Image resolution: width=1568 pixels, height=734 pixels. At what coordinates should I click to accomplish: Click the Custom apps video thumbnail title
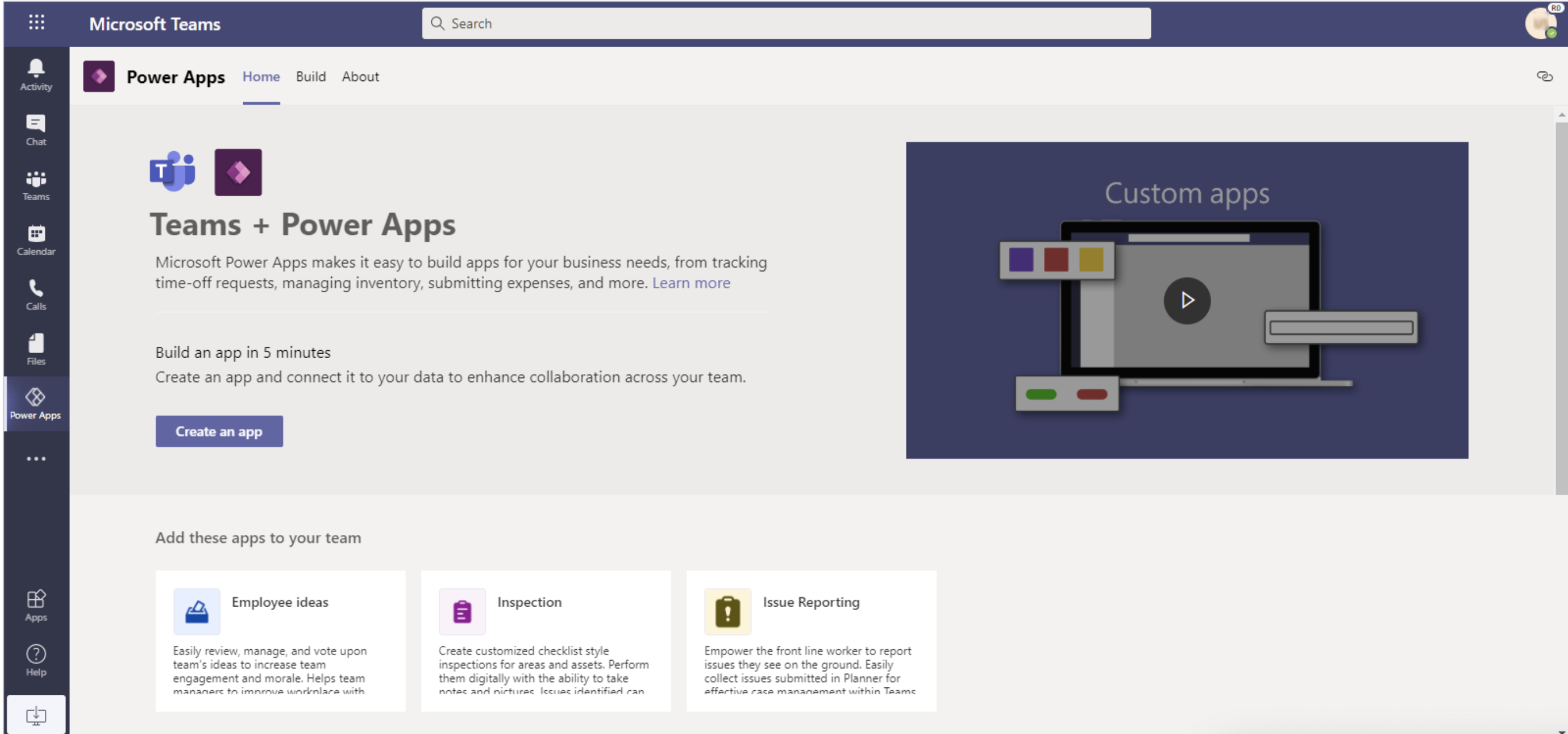(x=1186, y=193)
